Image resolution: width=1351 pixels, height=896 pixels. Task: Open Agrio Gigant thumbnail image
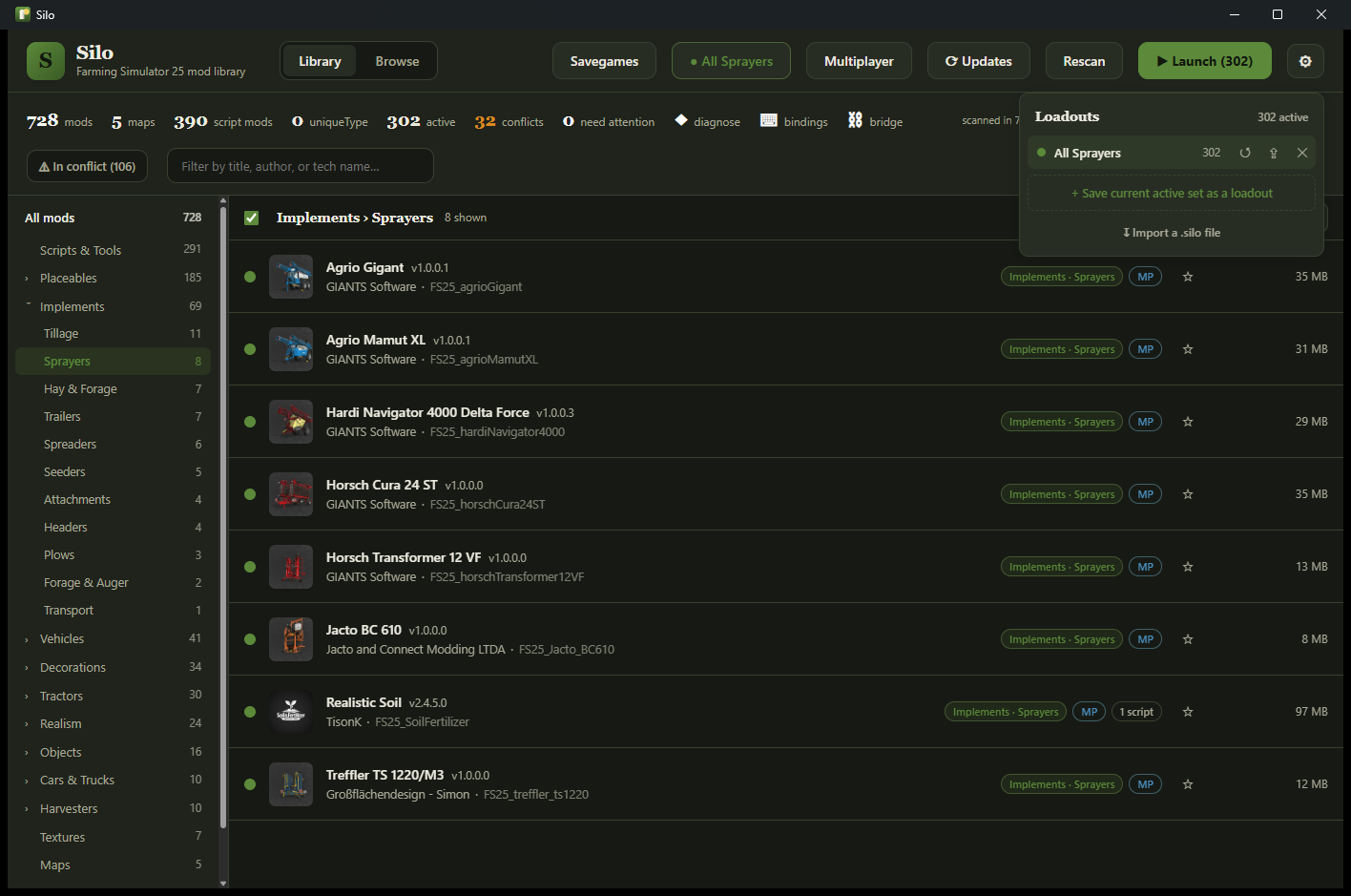click(291, 277)
